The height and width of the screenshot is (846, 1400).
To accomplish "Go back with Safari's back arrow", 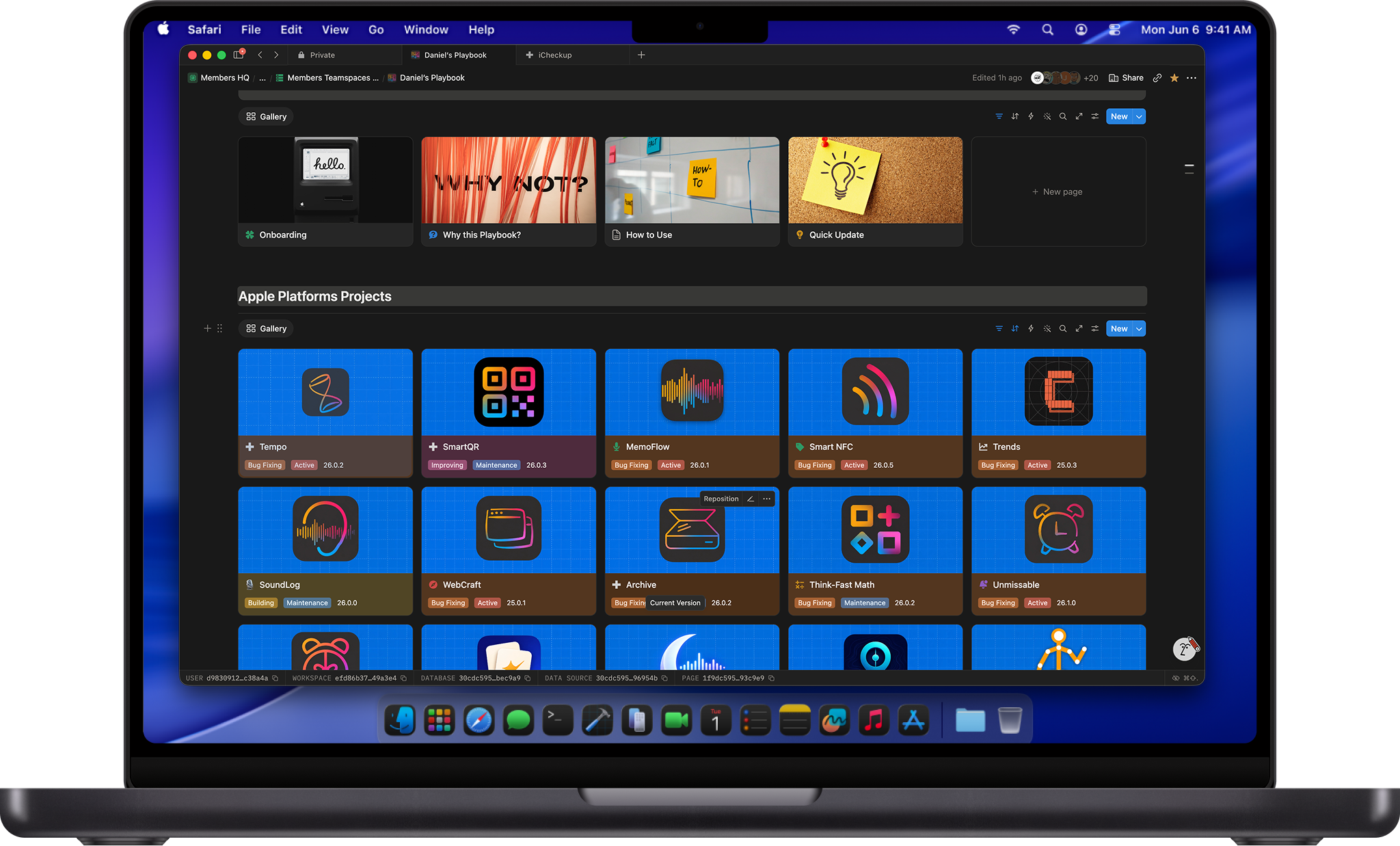I will coord(260,55).
